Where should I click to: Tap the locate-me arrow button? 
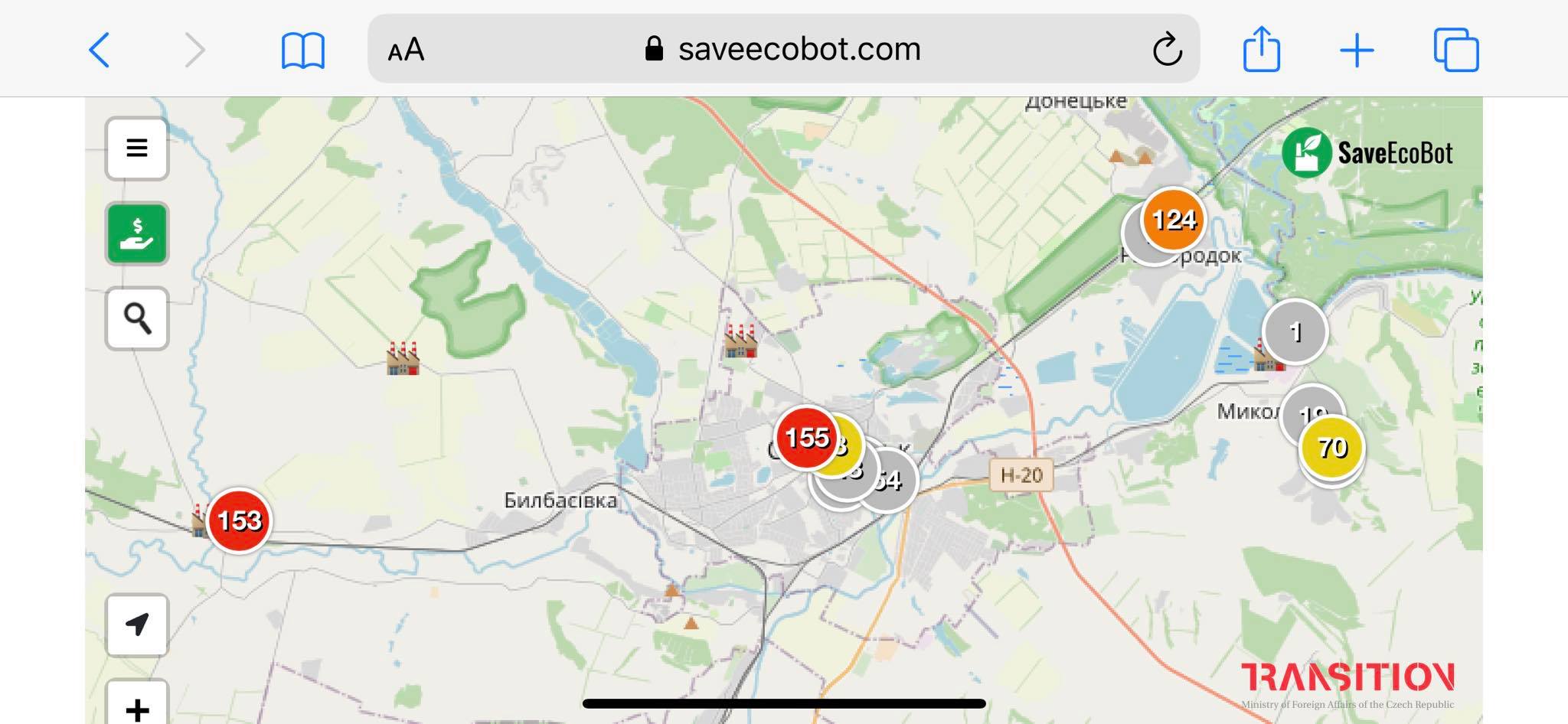137,625
